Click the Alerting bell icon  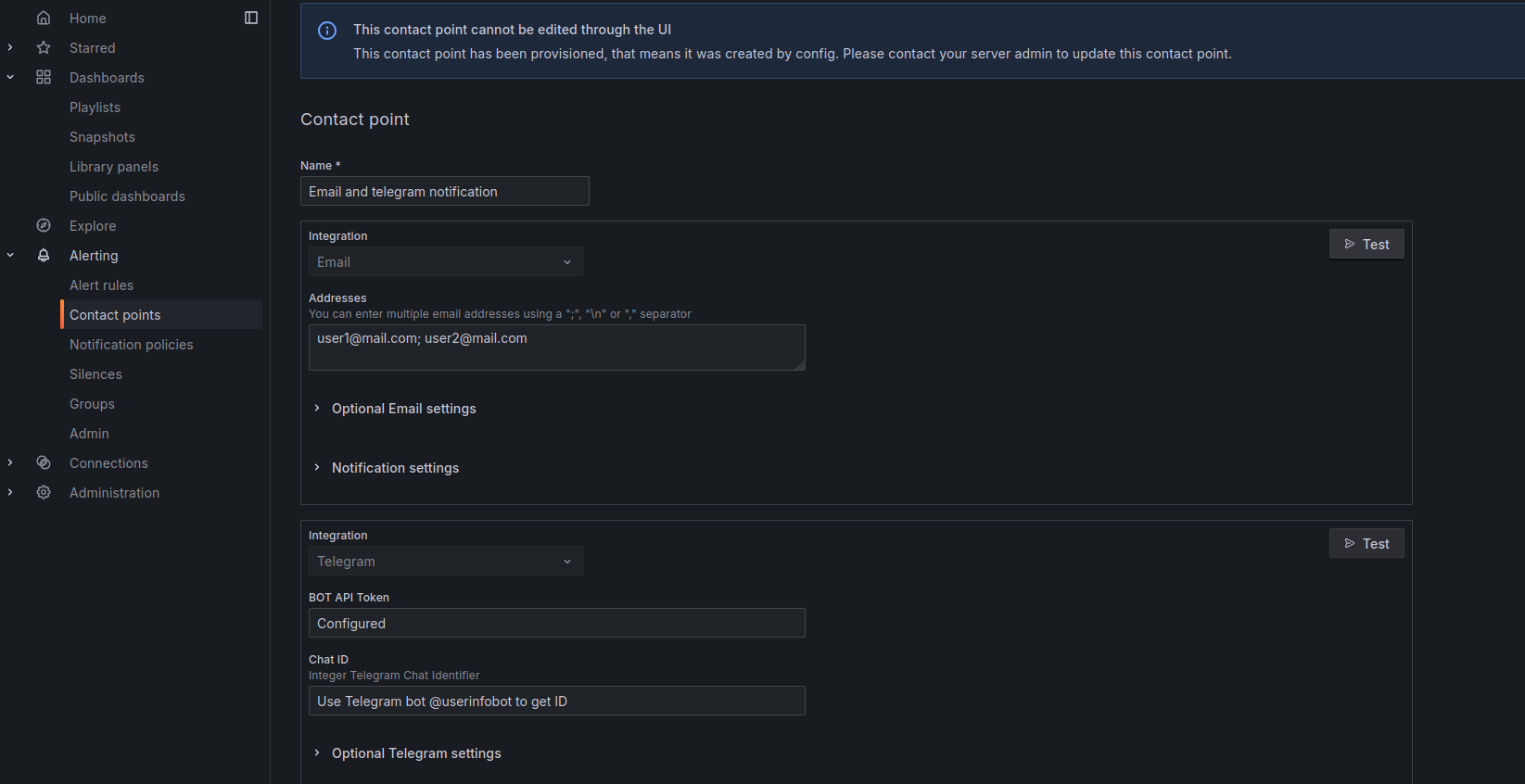(x=44, y=255)
